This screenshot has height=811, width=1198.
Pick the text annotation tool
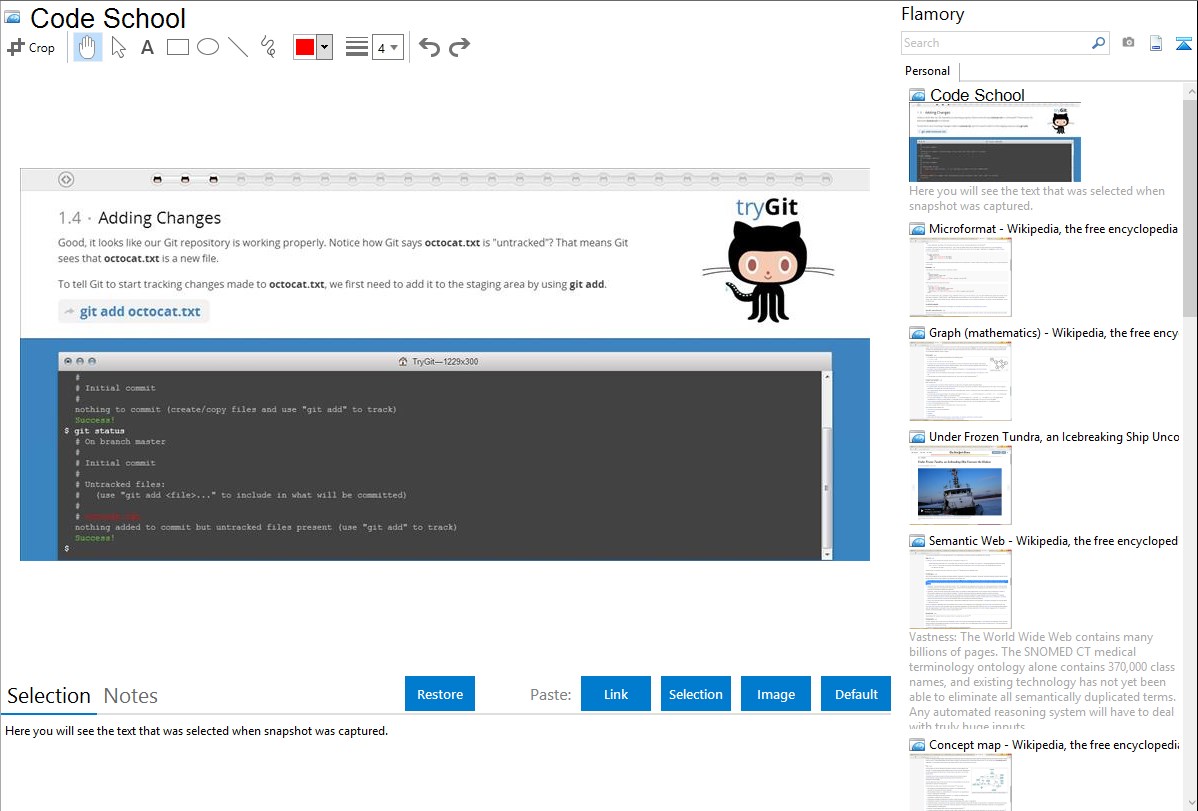[147, 47]
